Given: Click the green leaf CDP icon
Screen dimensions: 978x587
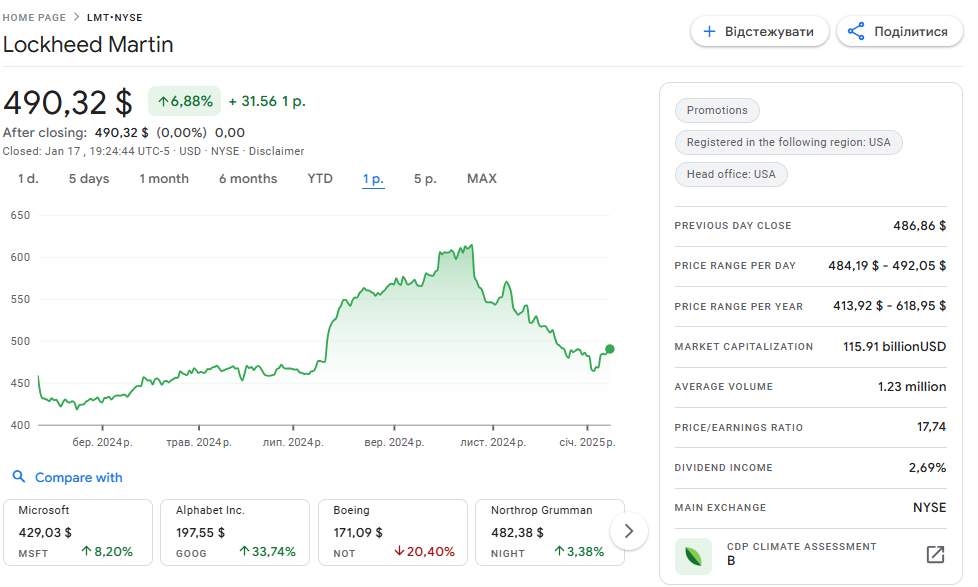Looking at the screenshot, I should point(693,556).
